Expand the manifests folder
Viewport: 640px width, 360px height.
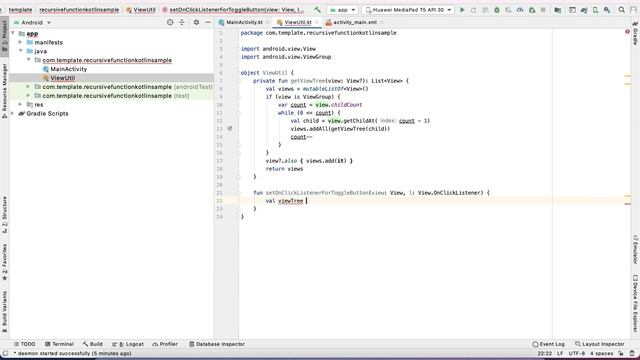20,42
